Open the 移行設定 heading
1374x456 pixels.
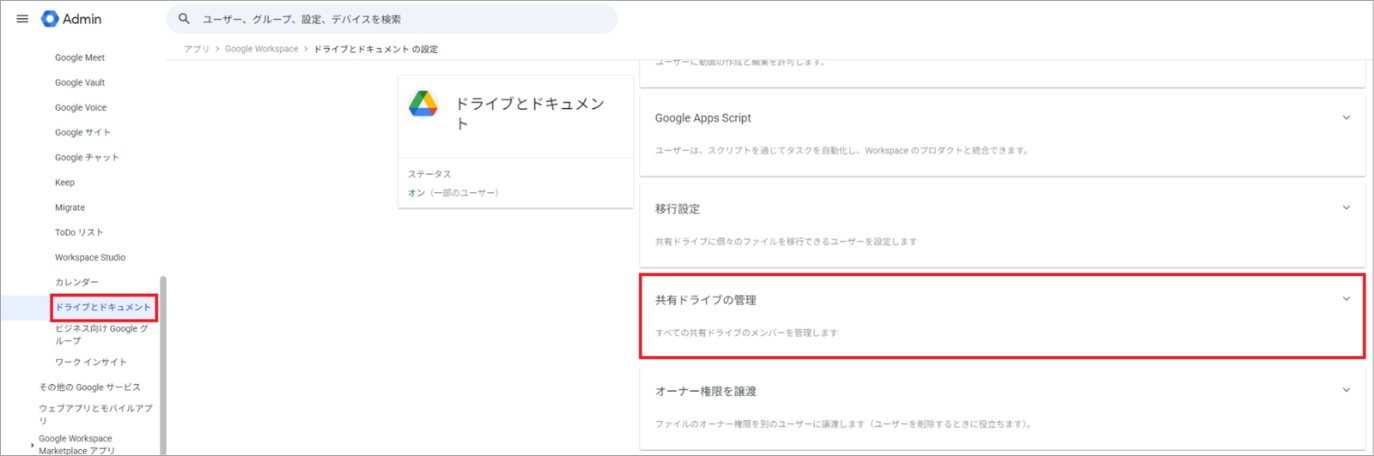click(x=677, y=209)
